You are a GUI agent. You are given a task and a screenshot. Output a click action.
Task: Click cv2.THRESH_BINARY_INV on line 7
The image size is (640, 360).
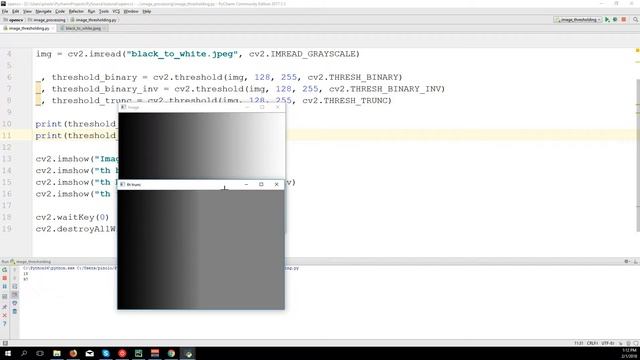387,89
